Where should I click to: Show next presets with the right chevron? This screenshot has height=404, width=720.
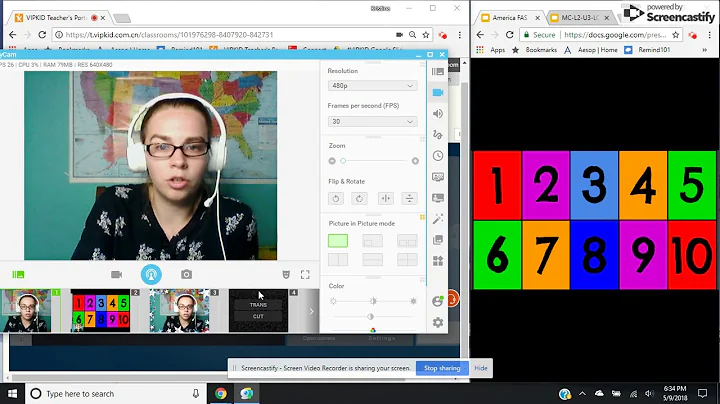click(x=311, y=311)
